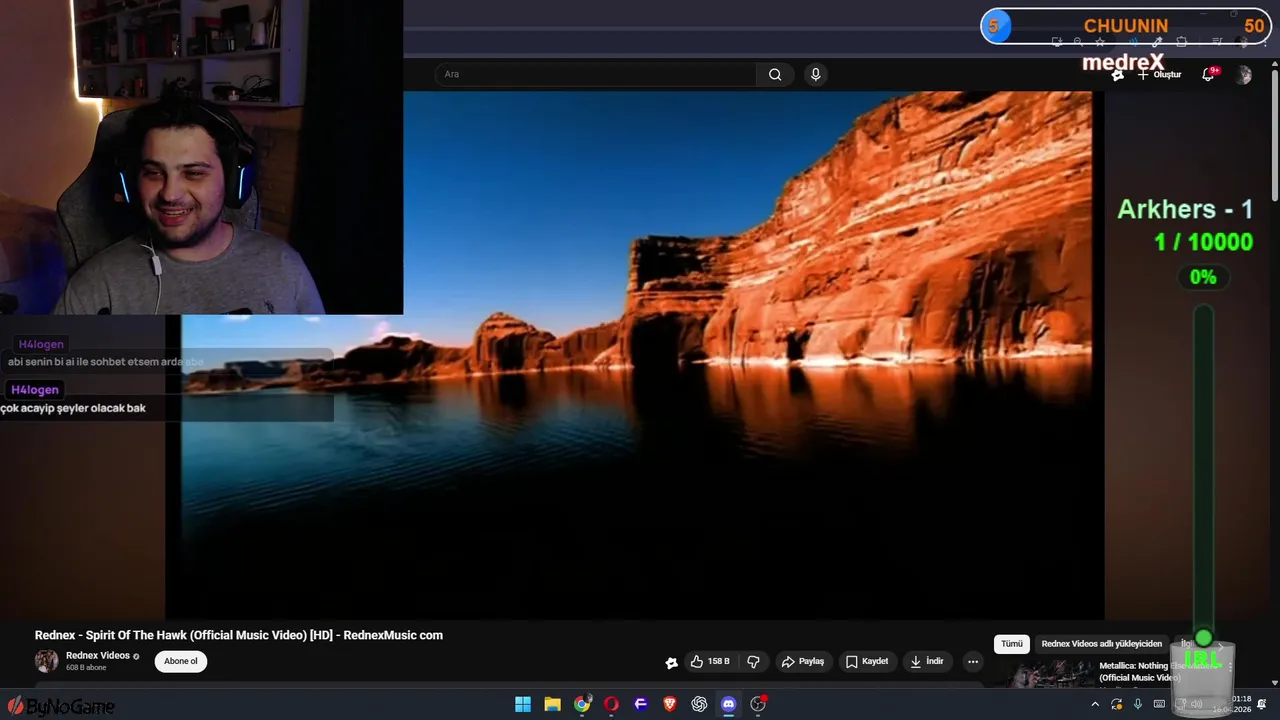Select the Tümü filter chip

1012,644
